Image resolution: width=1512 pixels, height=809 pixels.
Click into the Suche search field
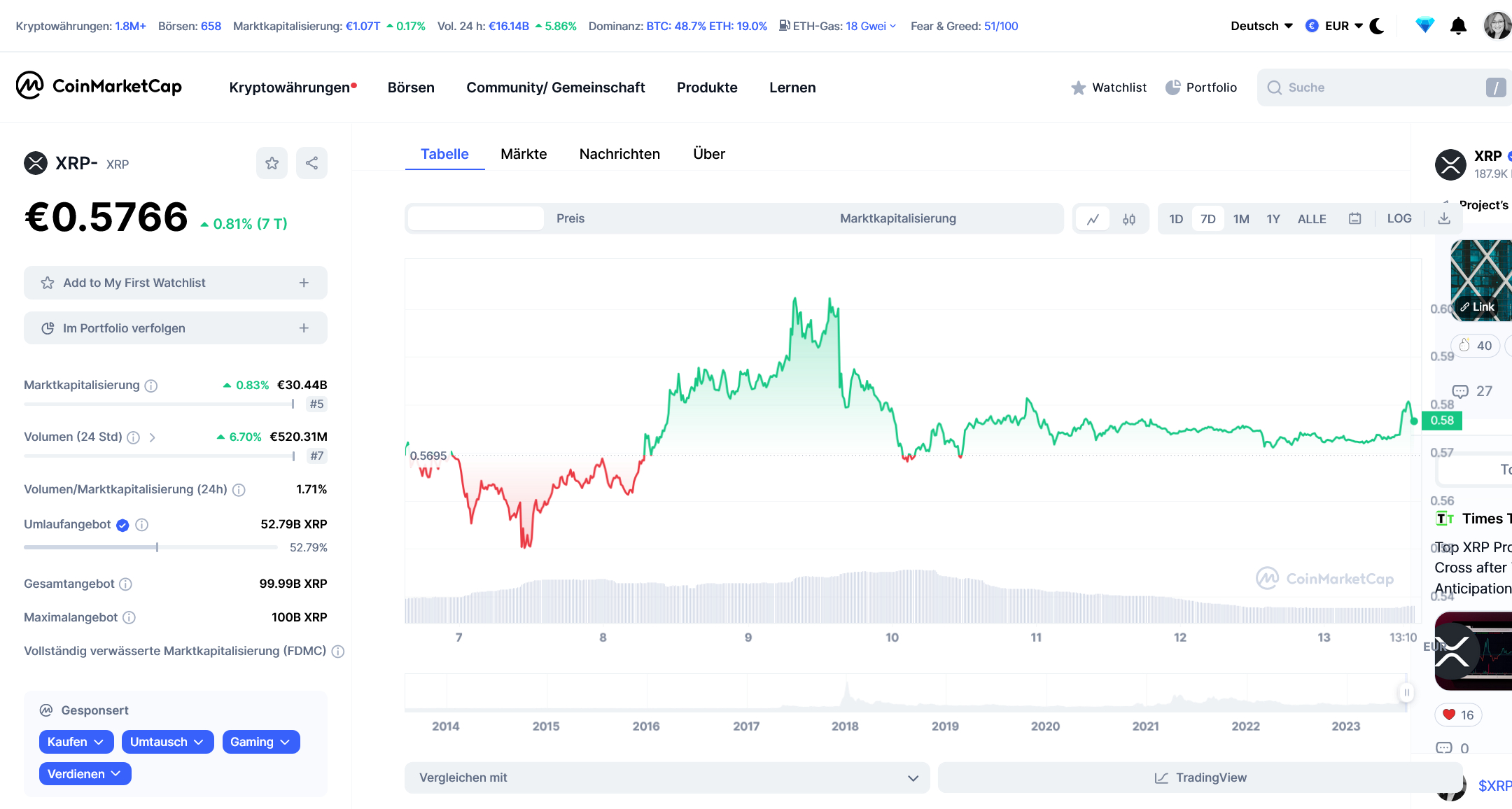1384,87
